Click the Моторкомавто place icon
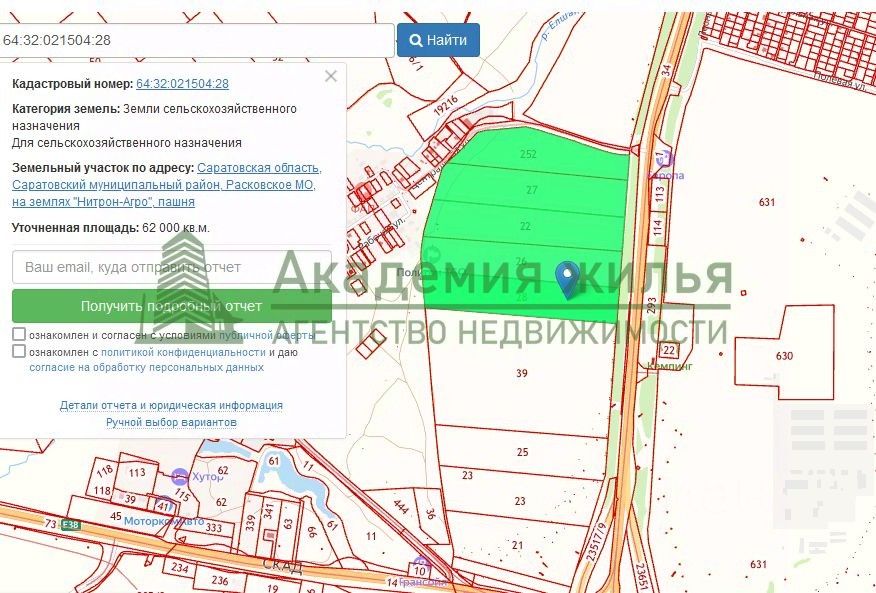The image size is (876, 593). (x=164, y=504)
